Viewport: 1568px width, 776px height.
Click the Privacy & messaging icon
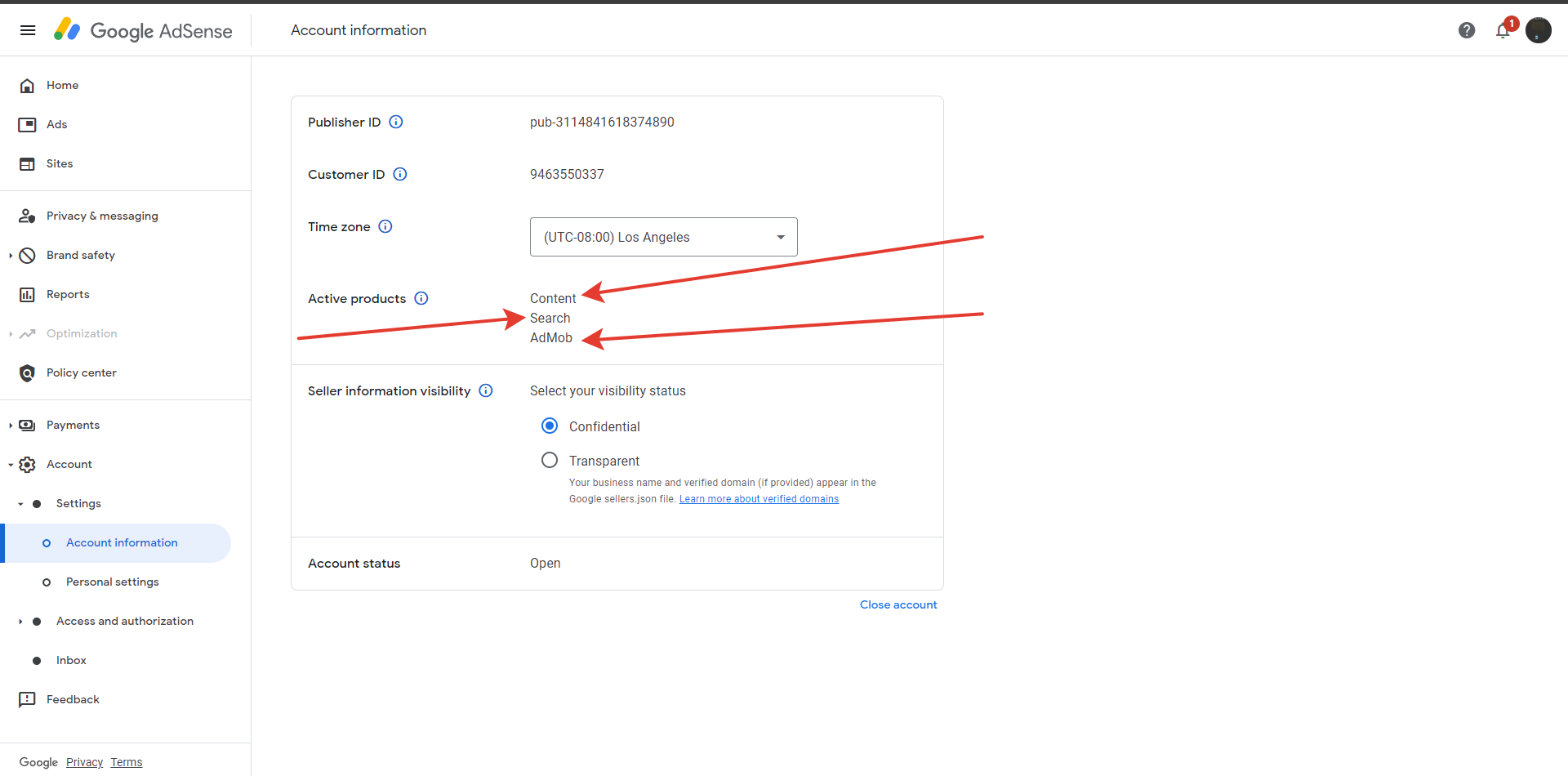(27, 216)
